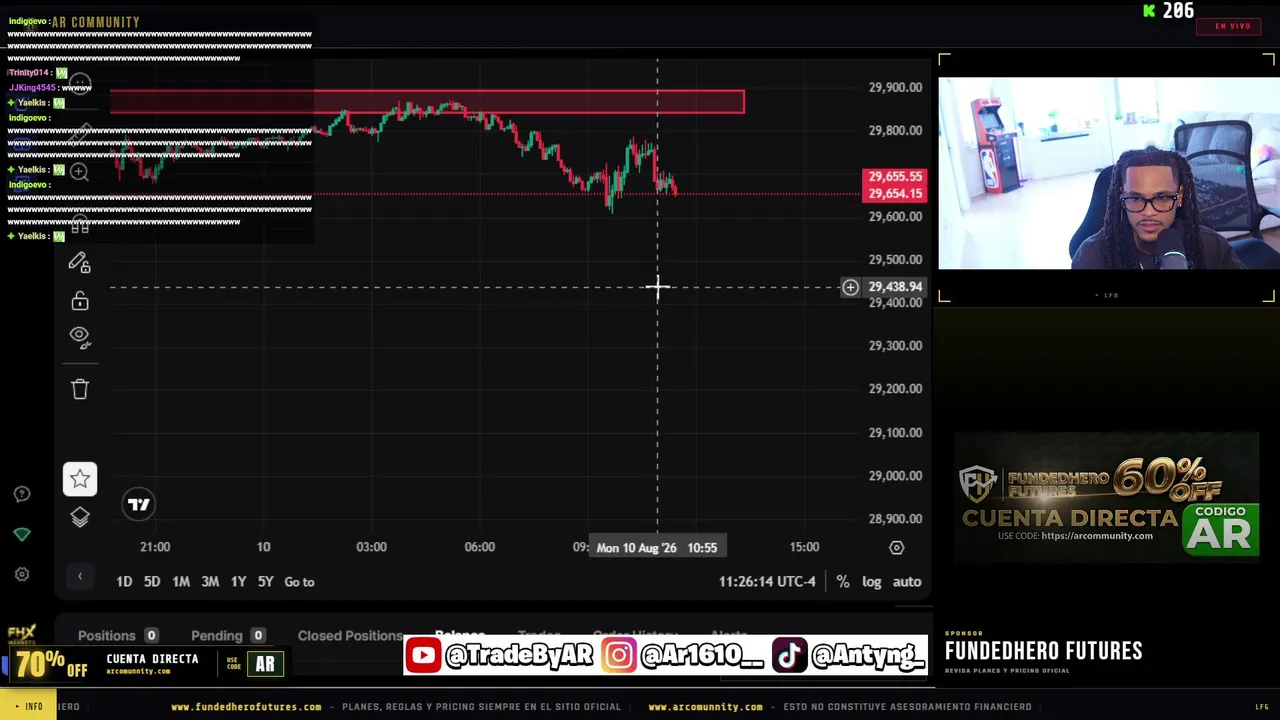Open the object tree layers icon
The height and width of the screenshot is (720, 1280).
click(80, 517)
